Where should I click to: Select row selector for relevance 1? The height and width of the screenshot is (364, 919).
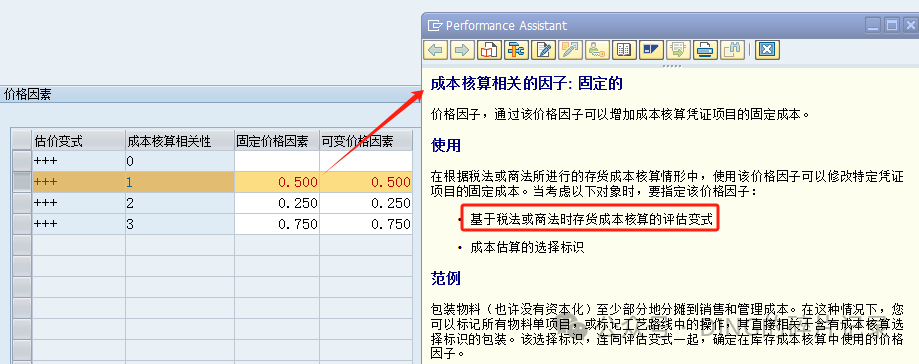pyautogui.click(x=22, y=182)
